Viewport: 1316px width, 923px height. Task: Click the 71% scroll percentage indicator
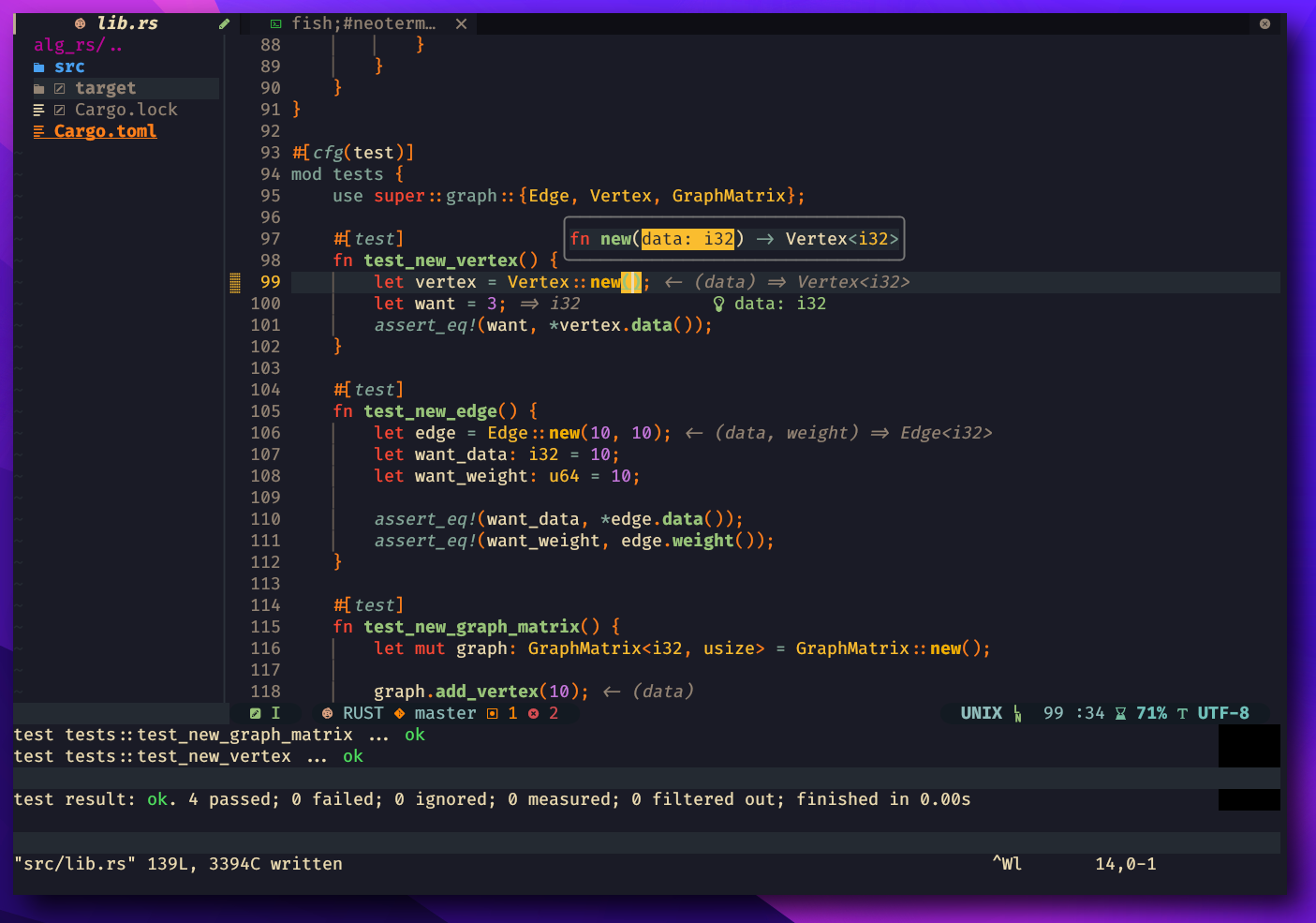1151,713
